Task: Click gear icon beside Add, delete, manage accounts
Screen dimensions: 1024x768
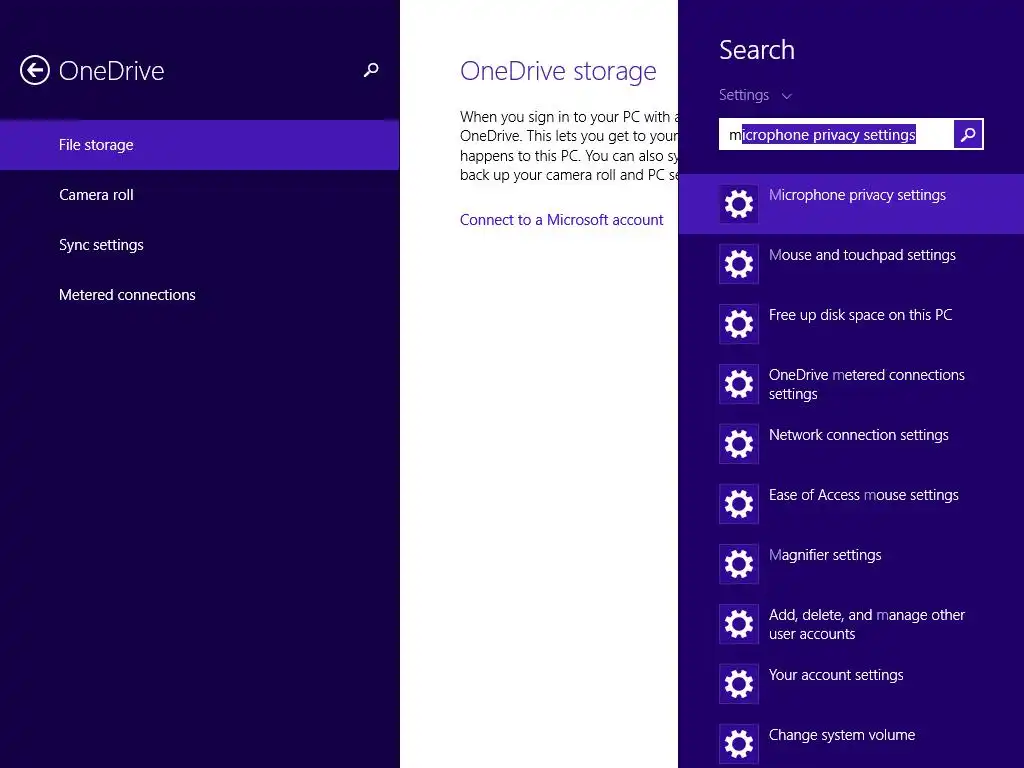Action: [739, 624]
